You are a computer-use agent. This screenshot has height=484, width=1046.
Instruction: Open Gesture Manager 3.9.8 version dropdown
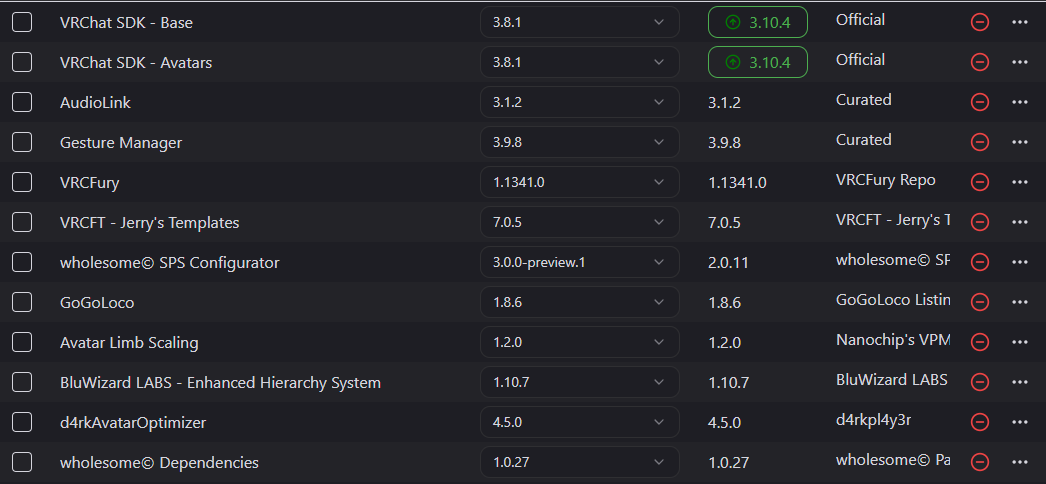tap(580, 142)
